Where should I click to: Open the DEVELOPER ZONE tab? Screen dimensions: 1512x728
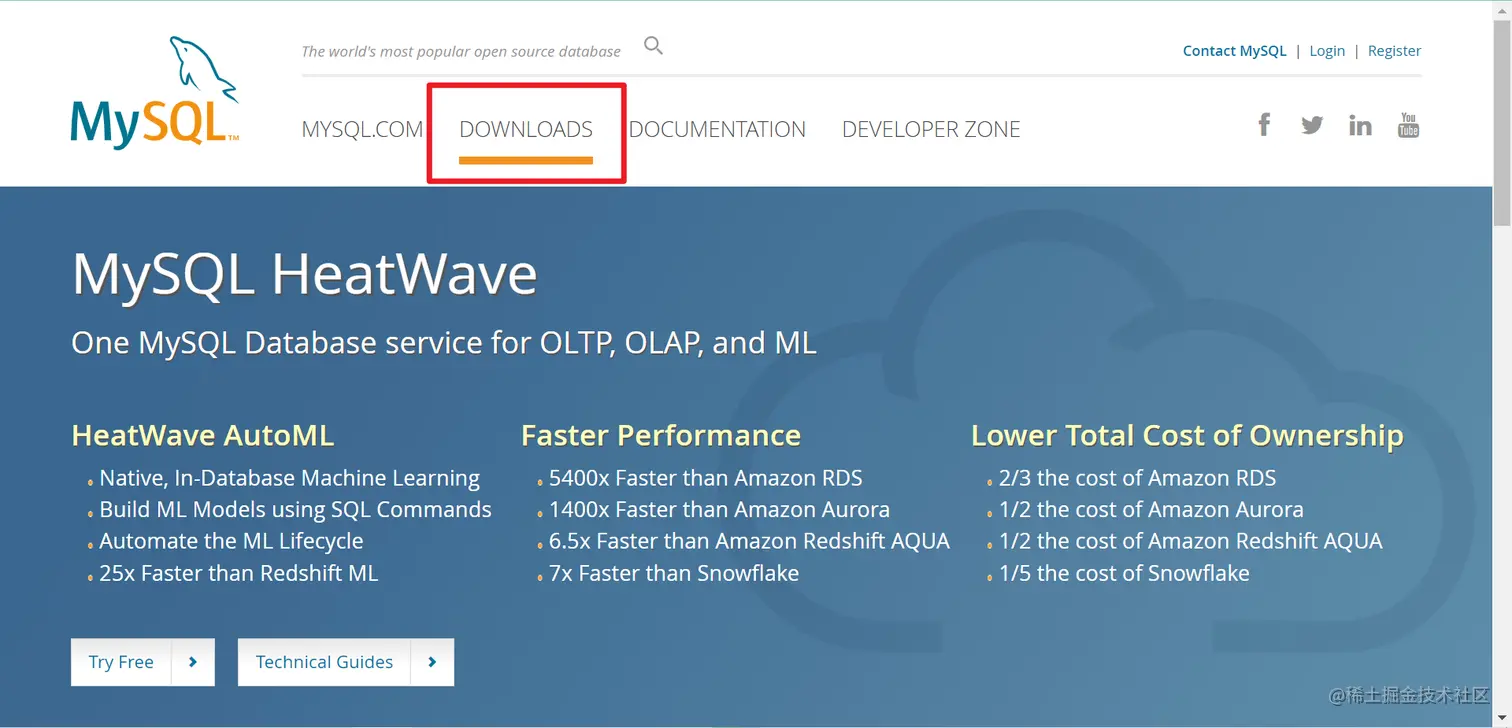(x=931, y=129)
